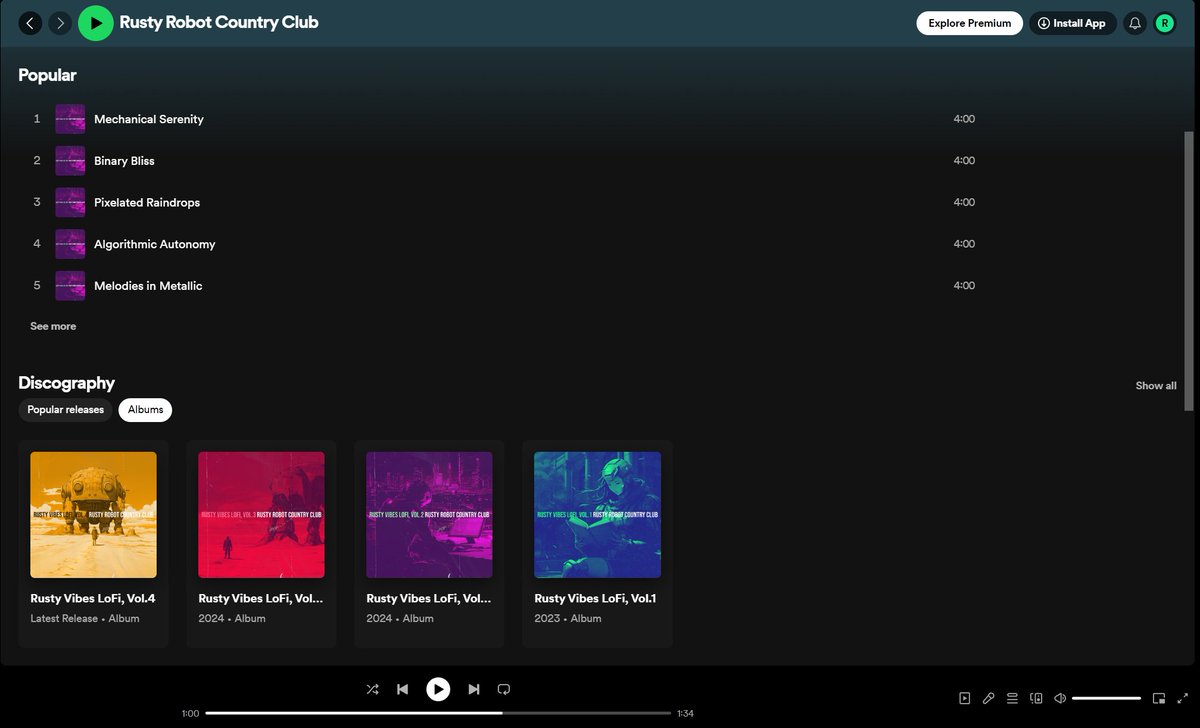Click Algorithmic Autonomy cover thumbnail
The width and height of the screenshot is (1200, 728).
click(70, 244)
